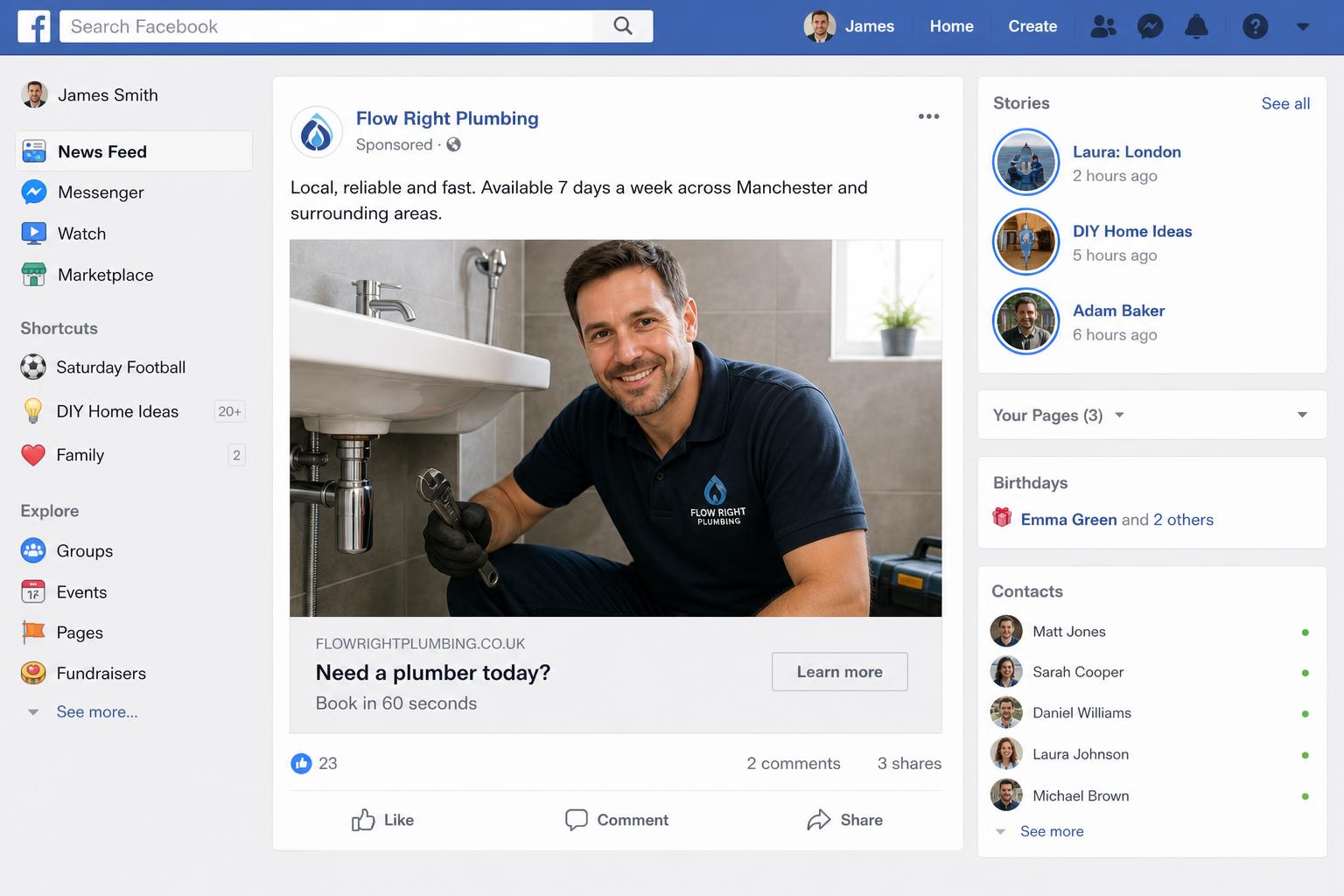
Task: Click the Learn more button
Action: point(840,671)
